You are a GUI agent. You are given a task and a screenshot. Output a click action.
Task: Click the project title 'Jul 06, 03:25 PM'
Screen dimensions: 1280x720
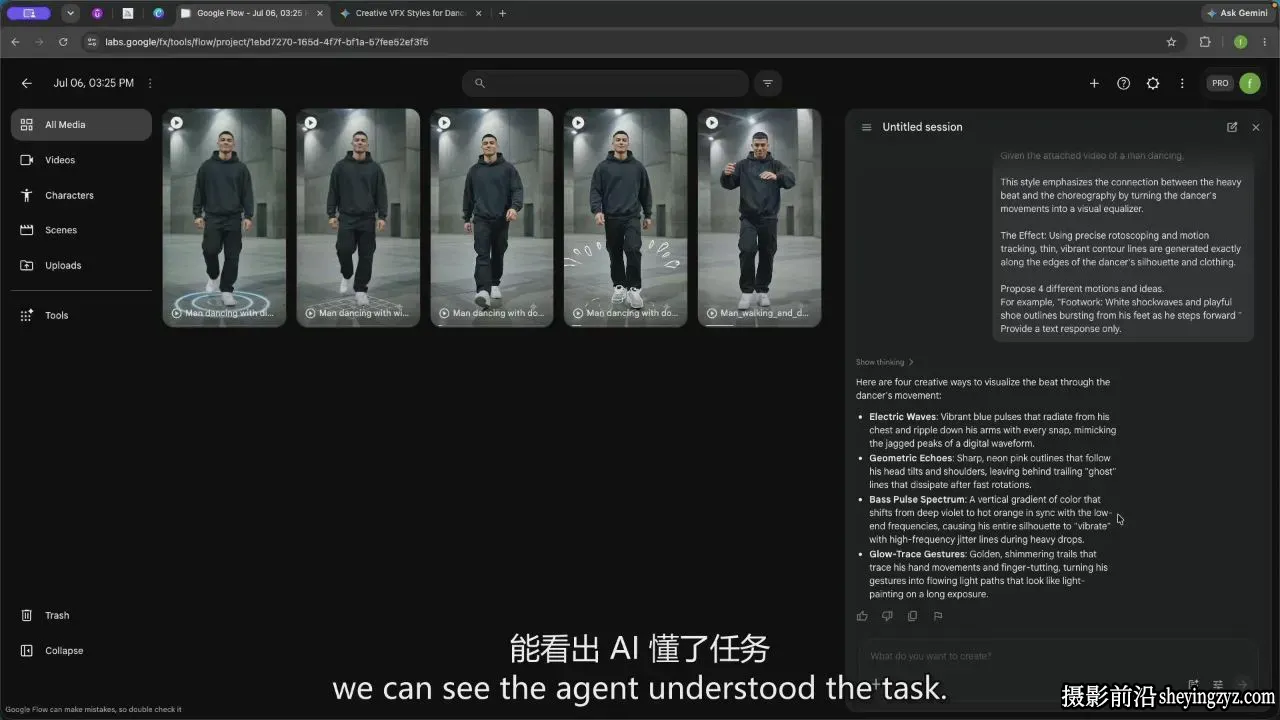tap(93, 83)
